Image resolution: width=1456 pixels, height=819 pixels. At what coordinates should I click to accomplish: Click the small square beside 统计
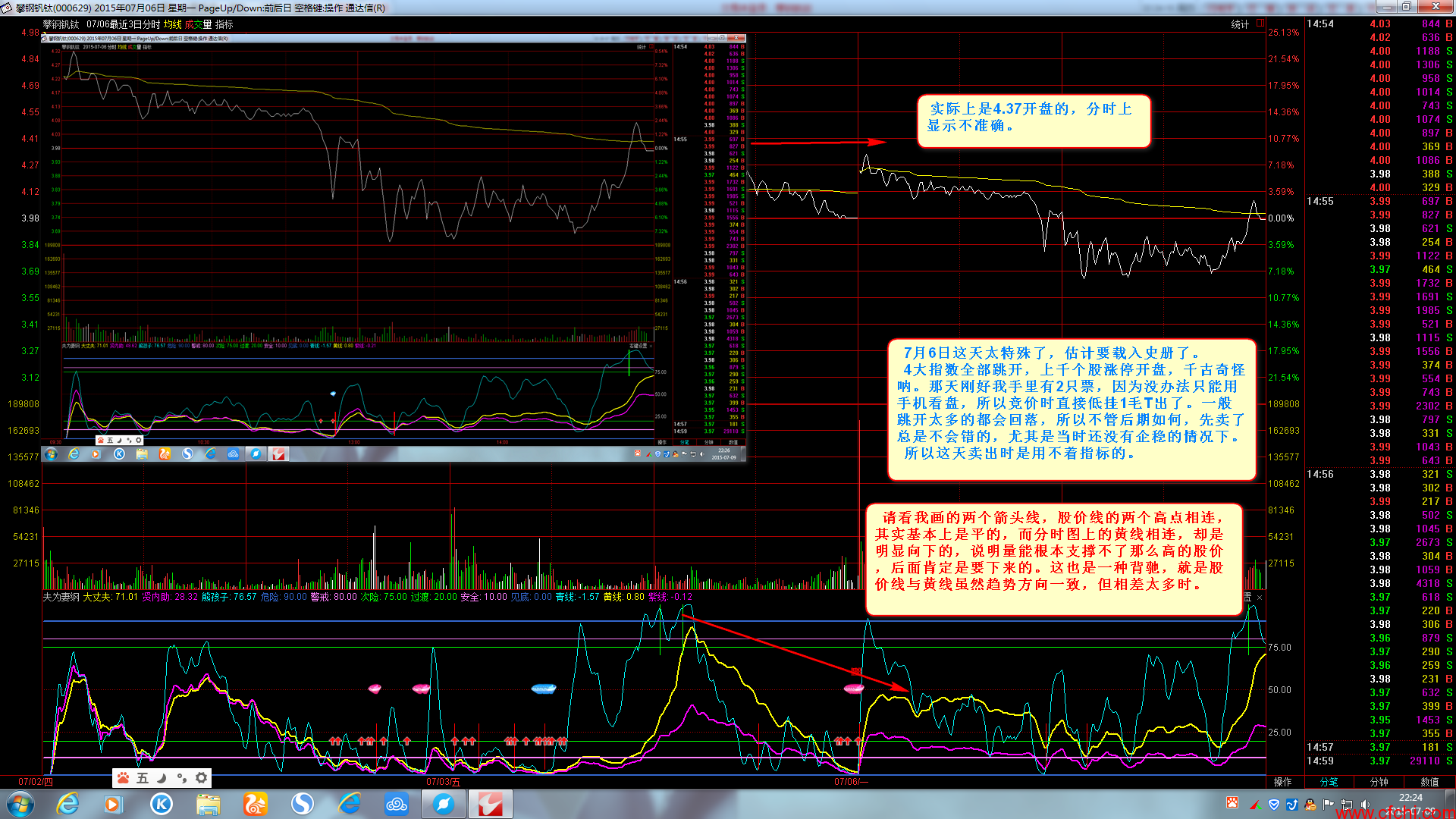pyautogui.click(x=1260, y=24)
